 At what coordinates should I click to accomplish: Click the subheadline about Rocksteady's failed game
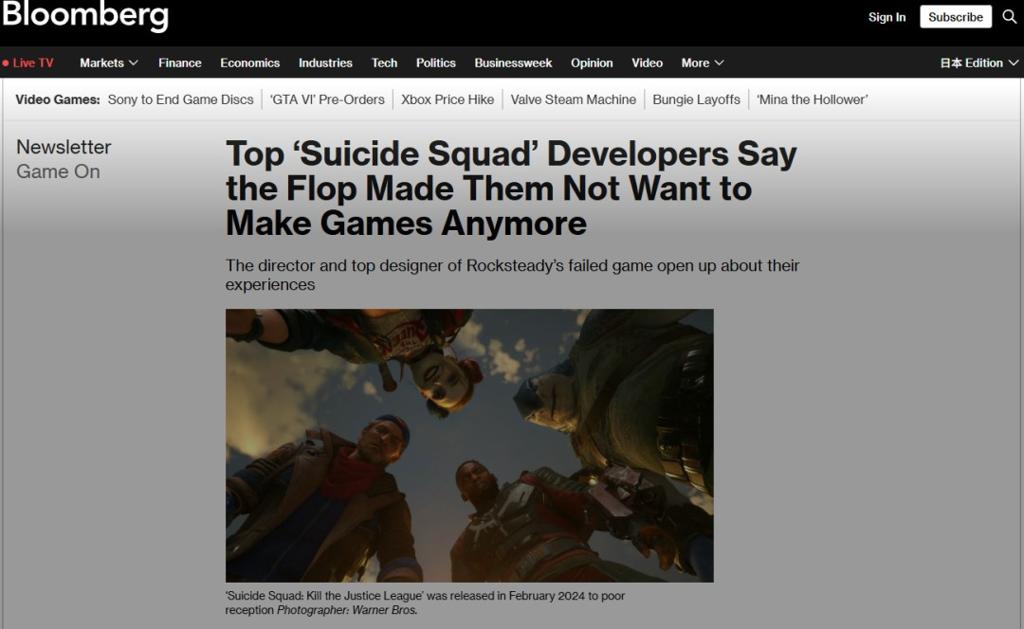(513, 275)
